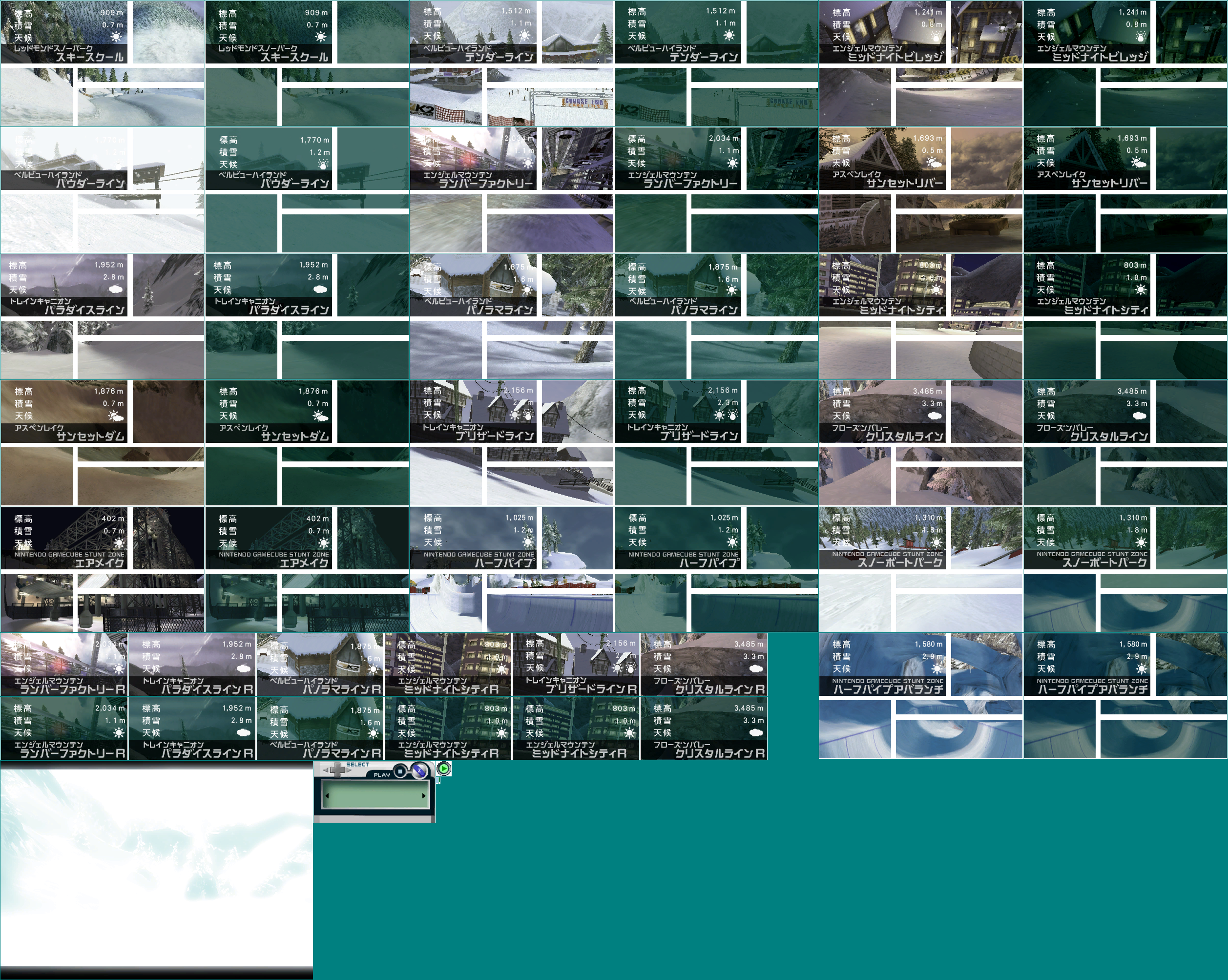Click the square stop button beside PLAY
Image resolution: width=1228 pixels, height=980 pixels.
pyautogui.click(x=400, y=771)
